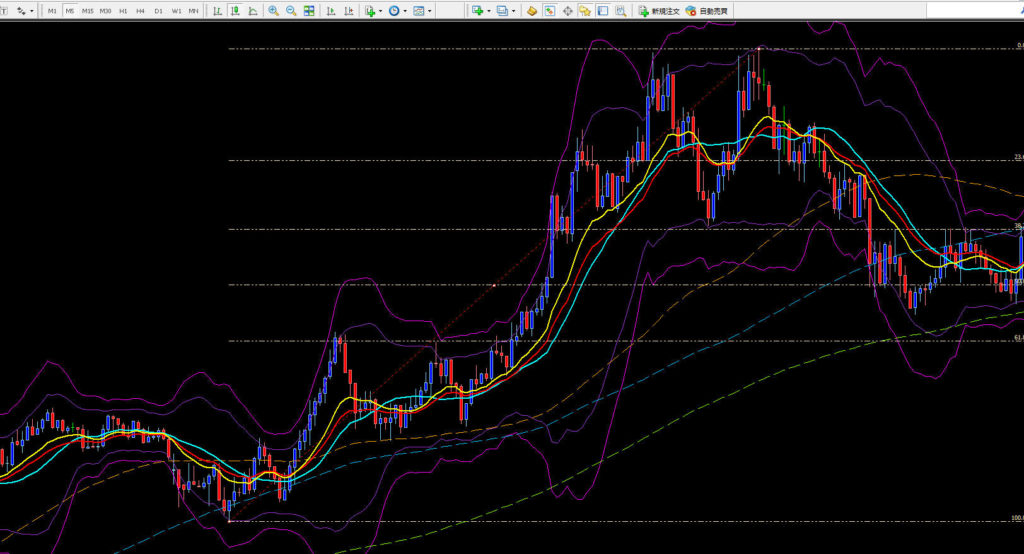Click the 新規注文 new order button
This screenshot has width=1024, height=554.
pos(659,11)
